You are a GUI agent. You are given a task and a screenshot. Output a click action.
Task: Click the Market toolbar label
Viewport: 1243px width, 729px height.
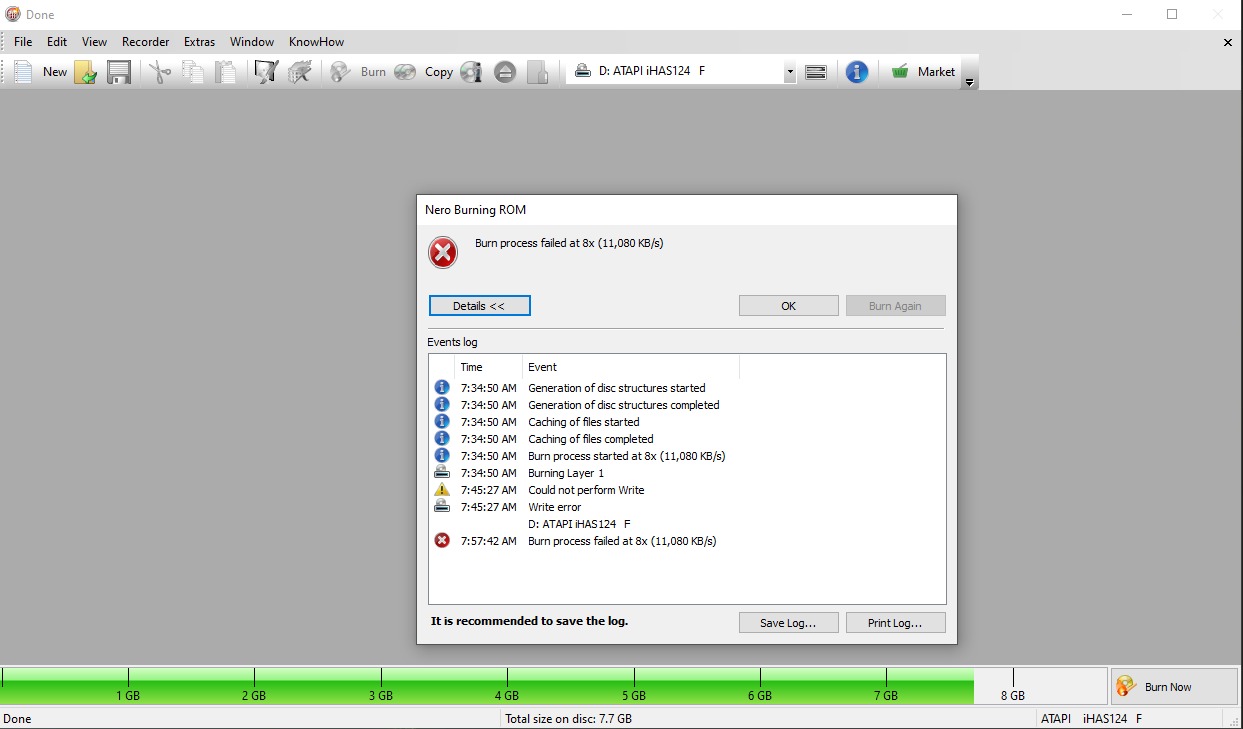click(x=936, y=72)
